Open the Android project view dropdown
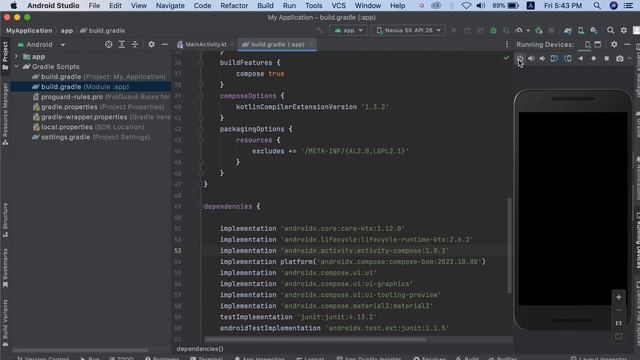Viewport: 640px width, 360px height. (x=41, y=44)
